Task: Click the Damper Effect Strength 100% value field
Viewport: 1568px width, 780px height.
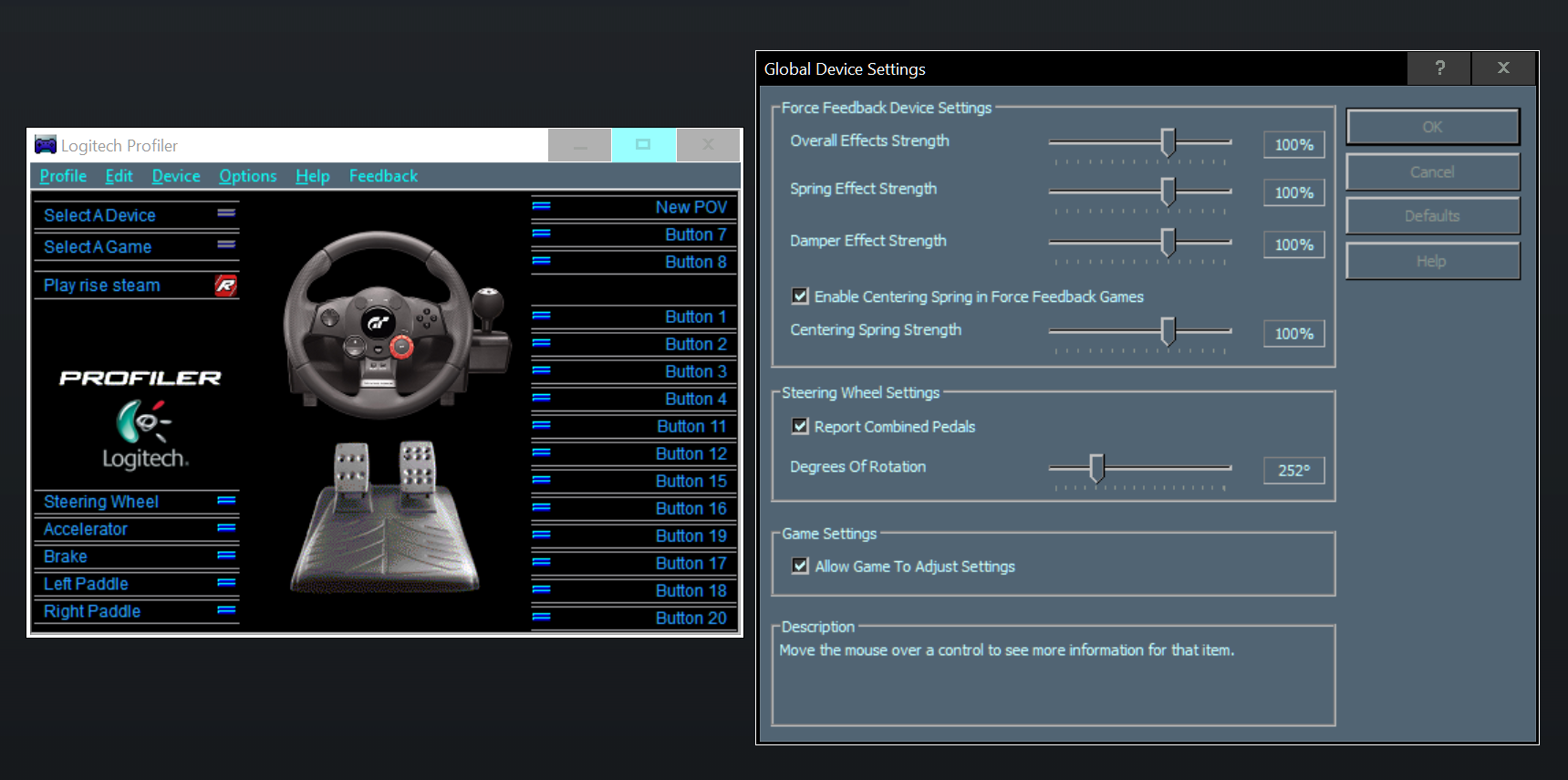Action: [x=1293, y=244]
